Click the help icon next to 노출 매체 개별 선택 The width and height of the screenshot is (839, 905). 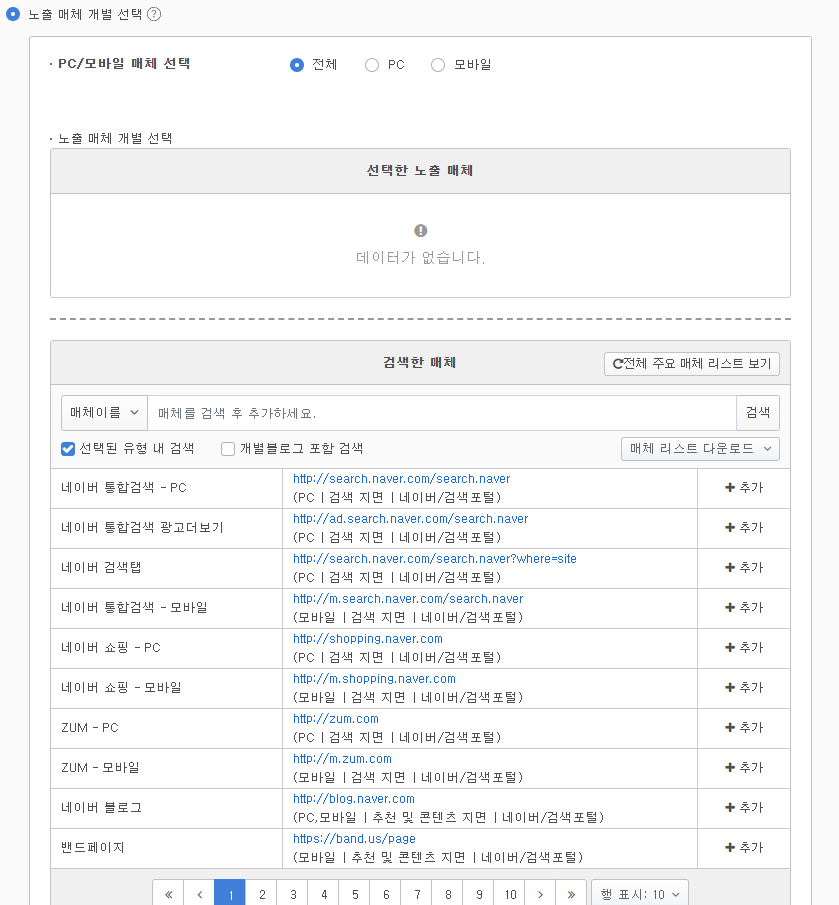[x=154, y=14]
